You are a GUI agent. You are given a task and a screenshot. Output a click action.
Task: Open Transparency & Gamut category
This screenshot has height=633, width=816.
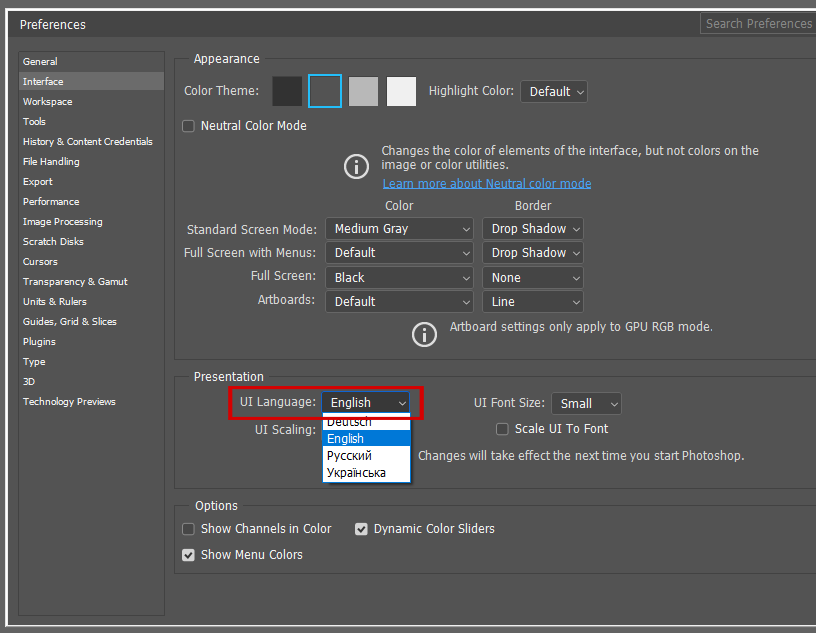92,282
